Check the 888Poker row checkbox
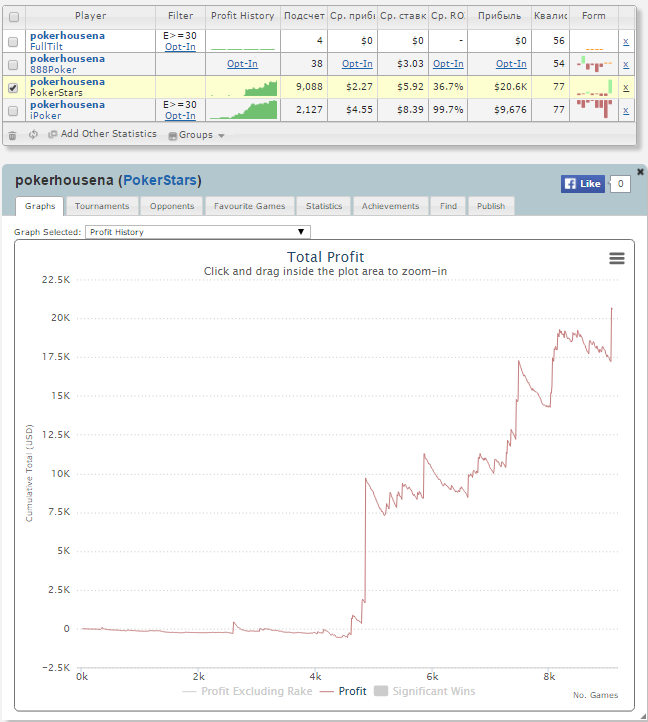Viewport: 648px width, 722px height. coord(13,65)
